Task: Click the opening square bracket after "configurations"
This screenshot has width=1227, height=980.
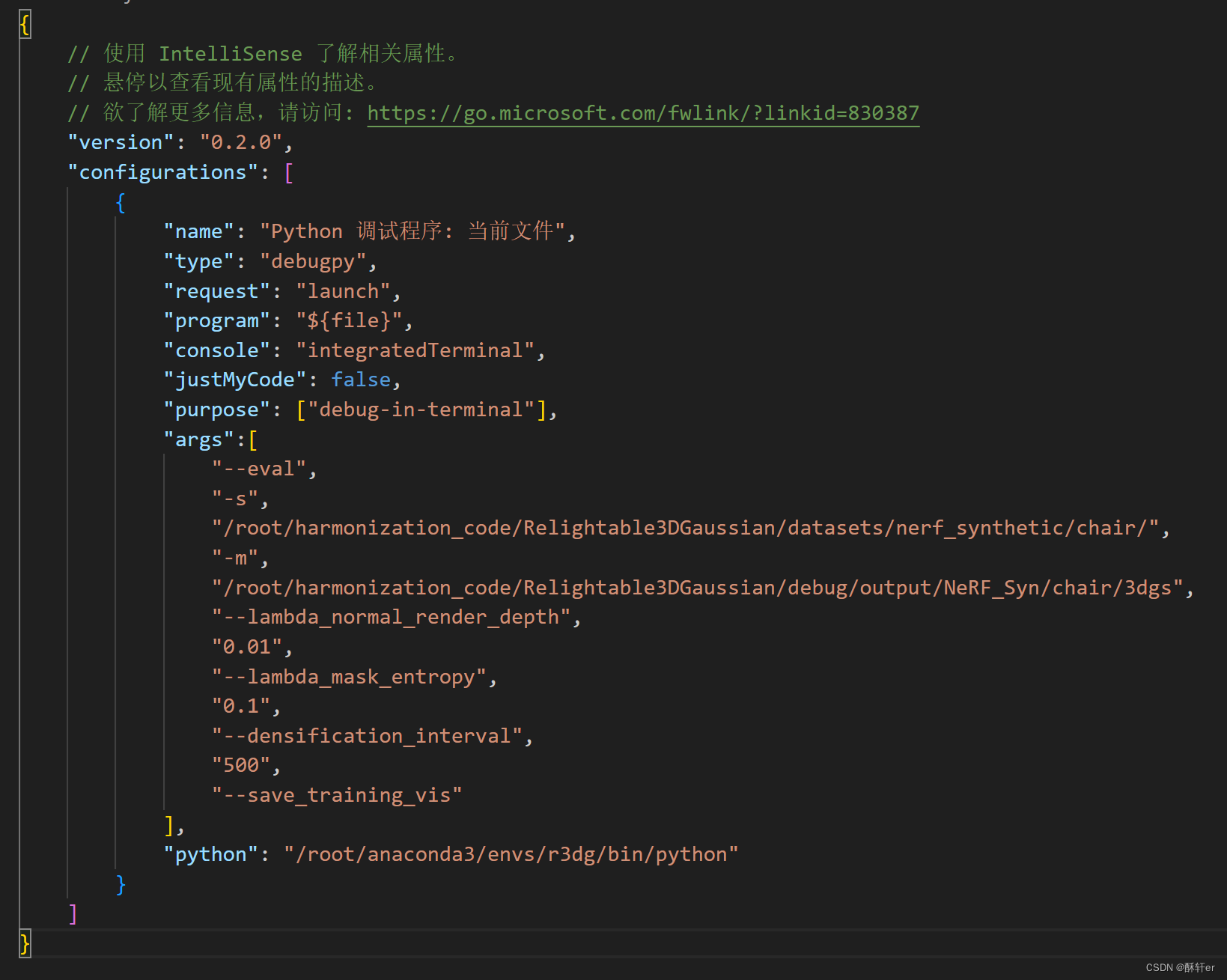Action: pyautogui.click(x=289, y=172)
